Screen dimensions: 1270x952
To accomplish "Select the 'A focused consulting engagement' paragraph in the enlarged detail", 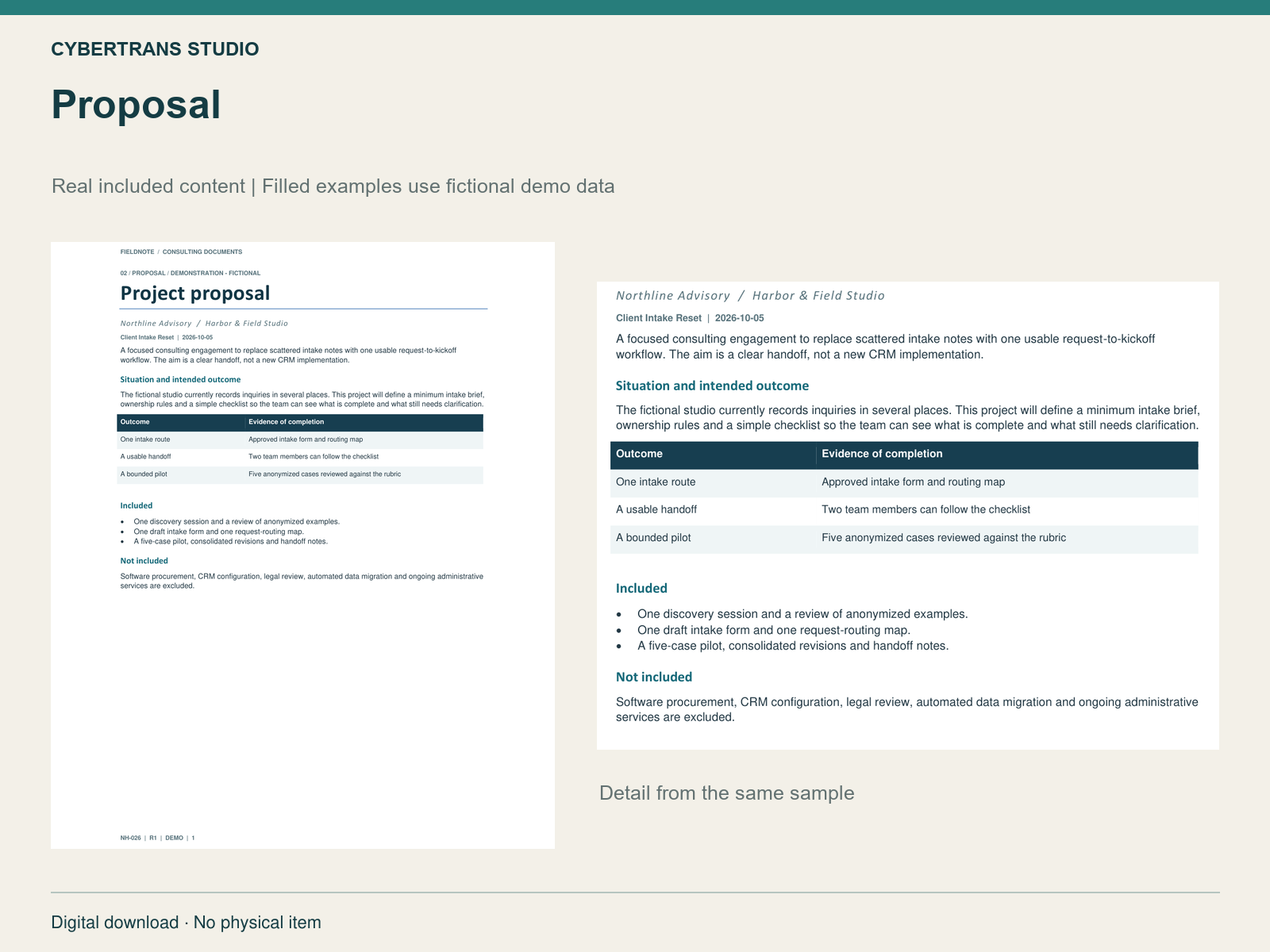I will point(886,347).
